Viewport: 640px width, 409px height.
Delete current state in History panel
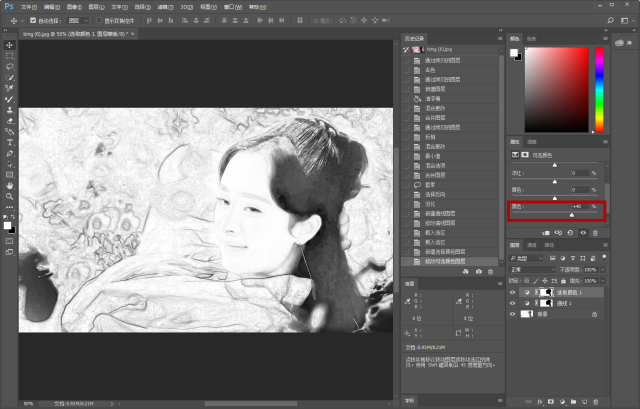coord(491,271)
